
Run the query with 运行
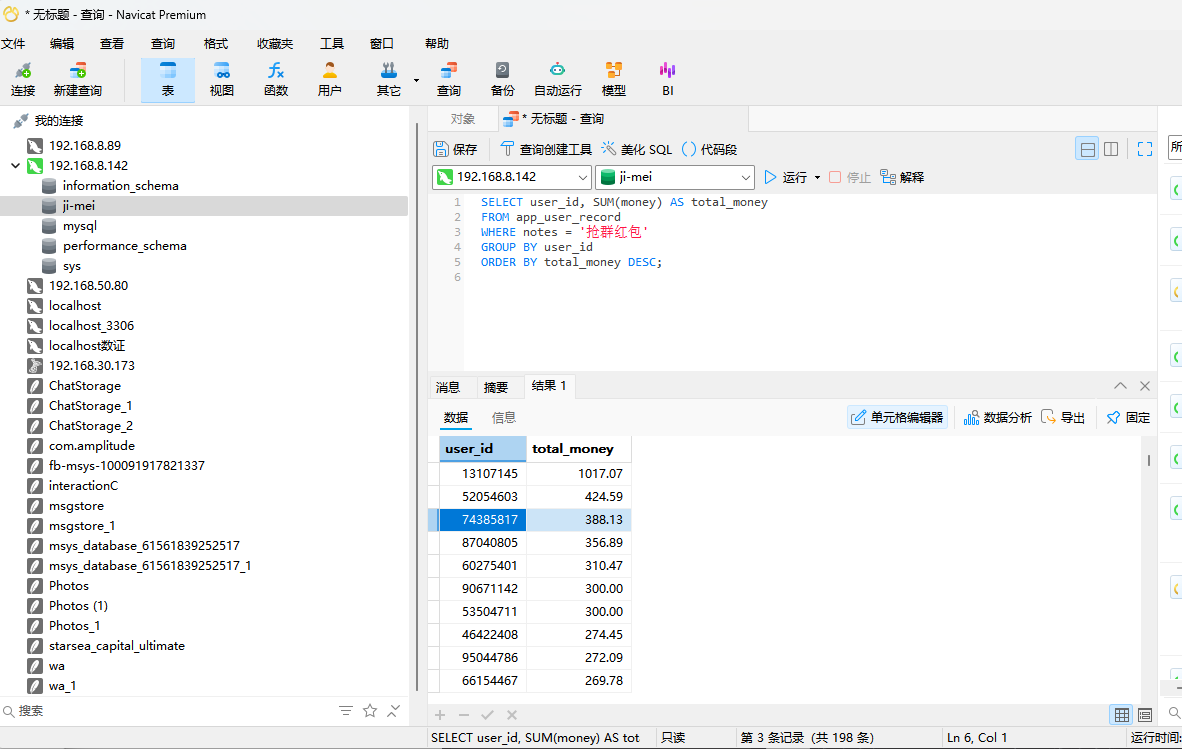(786, 177)
